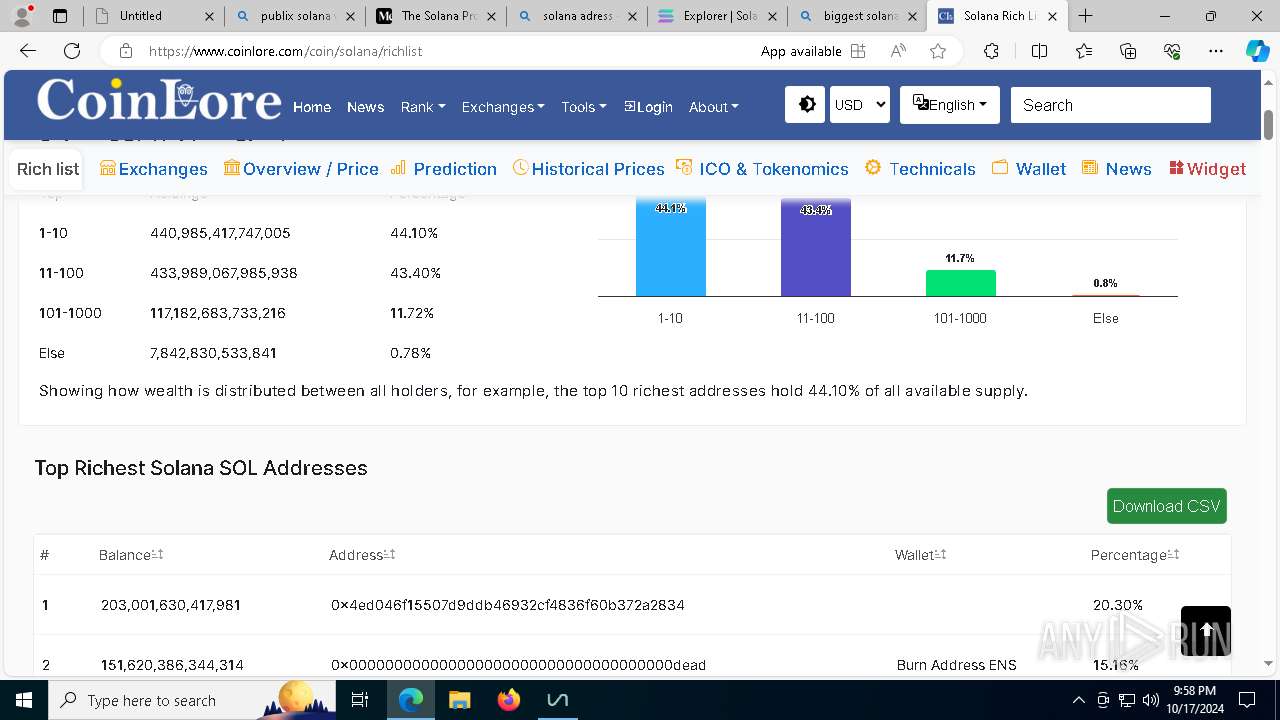Sort table by Wallet column
Screen dimensions: 1280x720
pyautogui.click(x=921, y=555)
